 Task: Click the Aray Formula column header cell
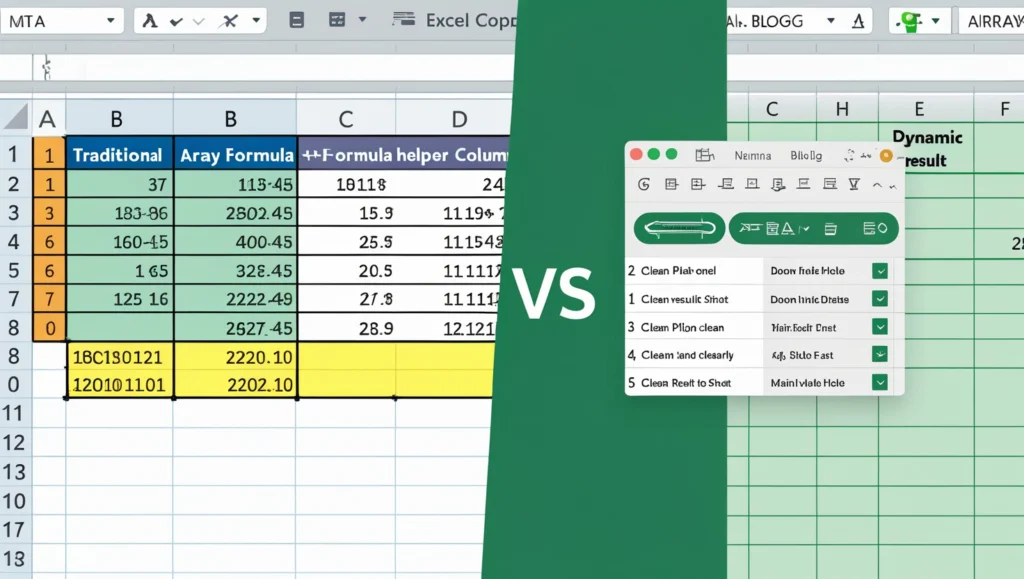(236, 155)
